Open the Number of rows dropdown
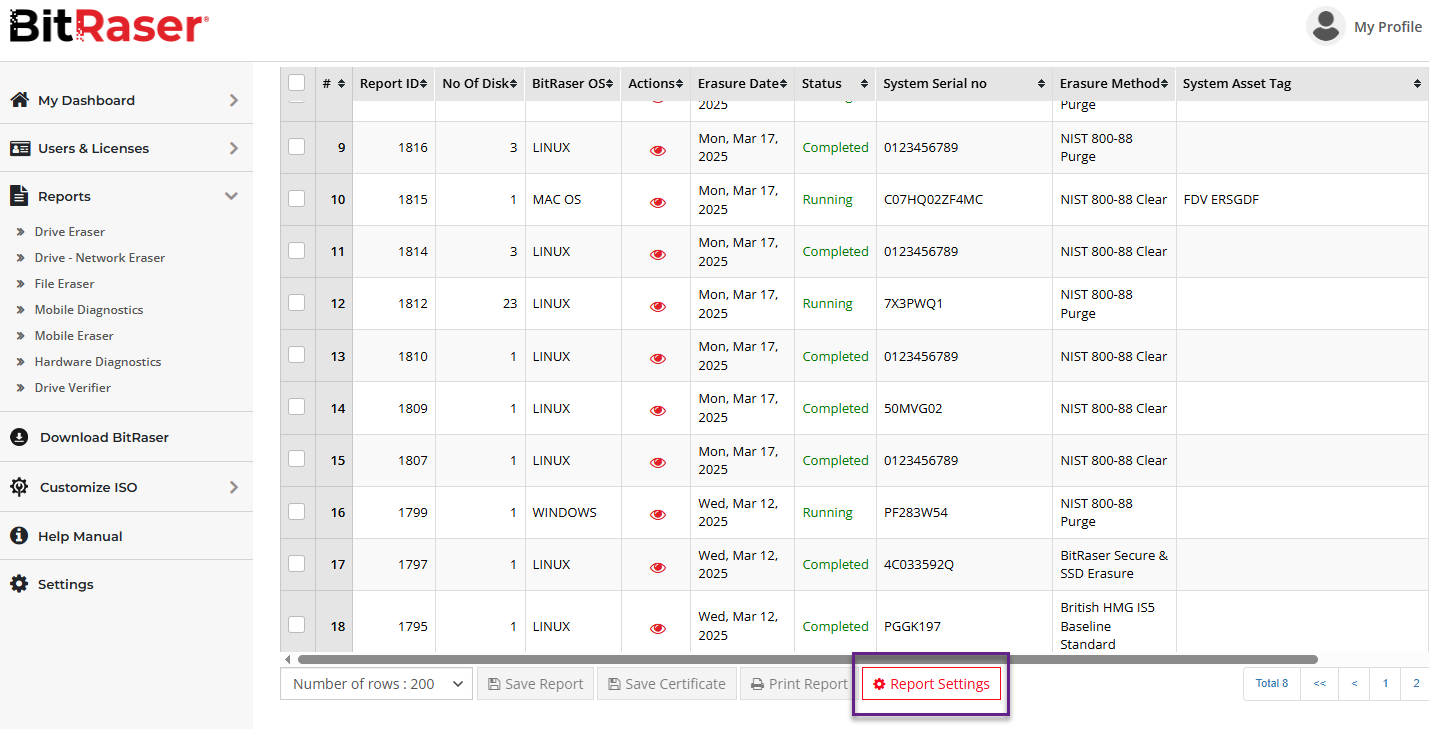This screenshot has height=729, width=1429. point(376,684)
